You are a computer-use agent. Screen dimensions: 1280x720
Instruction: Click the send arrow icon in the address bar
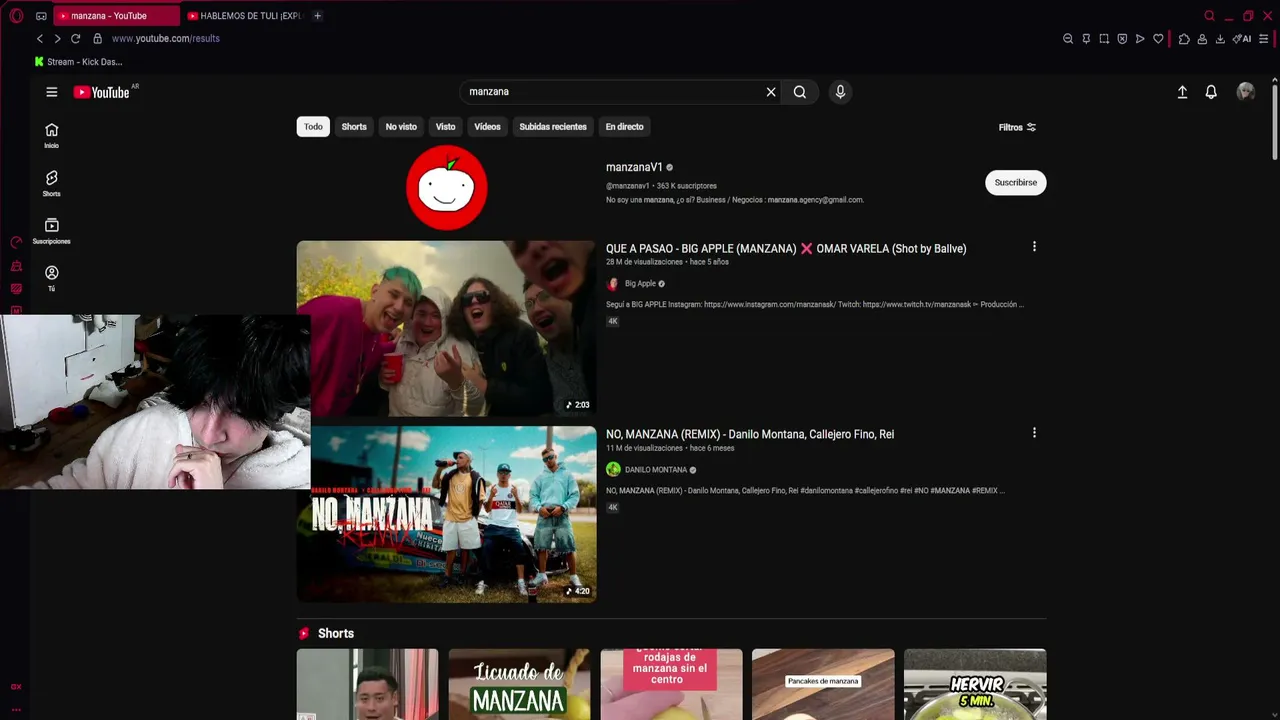pyautogui.click(x=1140, y=39)
